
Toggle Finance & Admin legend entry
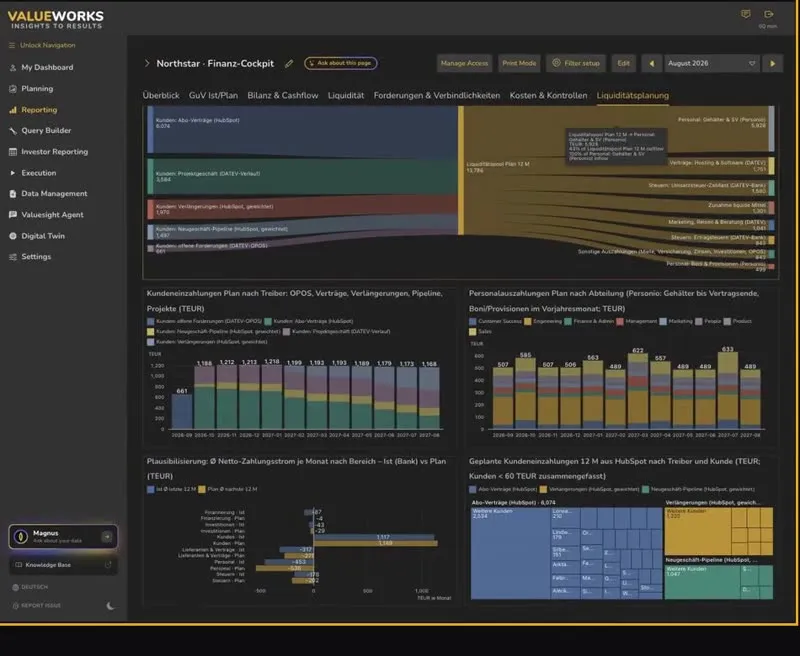(589, 321)
